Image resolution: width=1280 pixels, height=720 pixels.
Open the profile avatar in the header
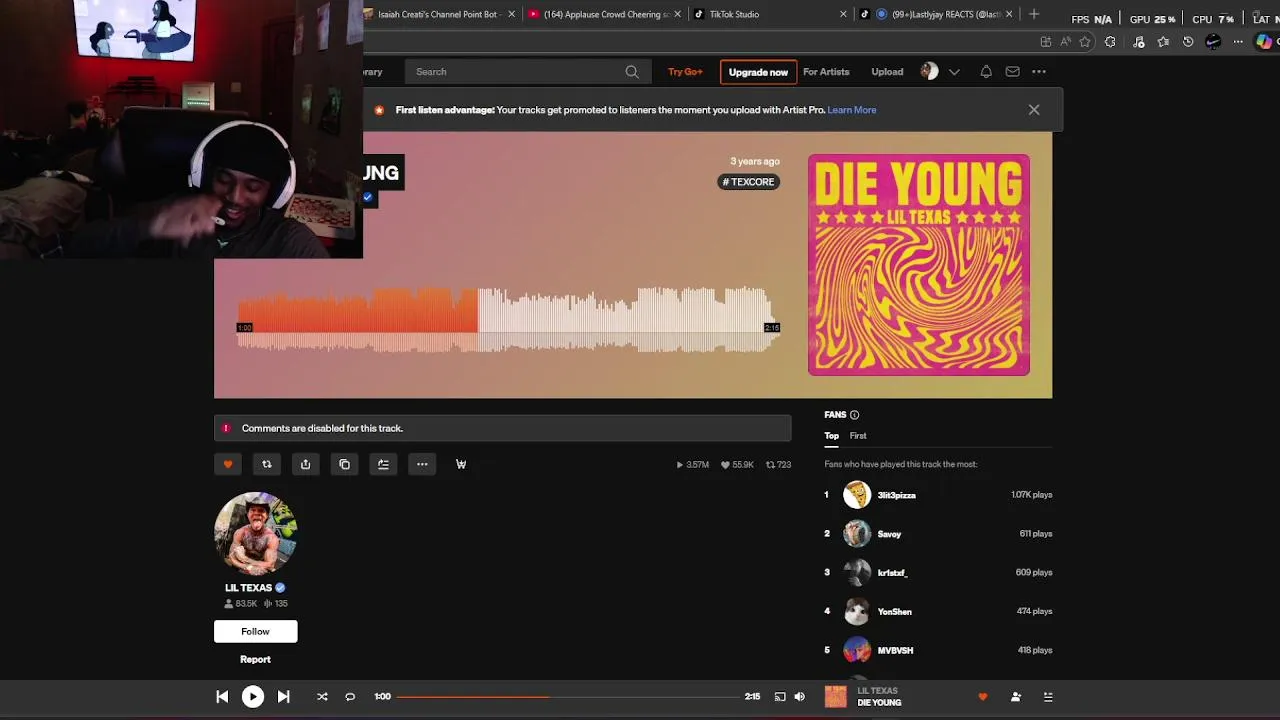click(930, 72)
